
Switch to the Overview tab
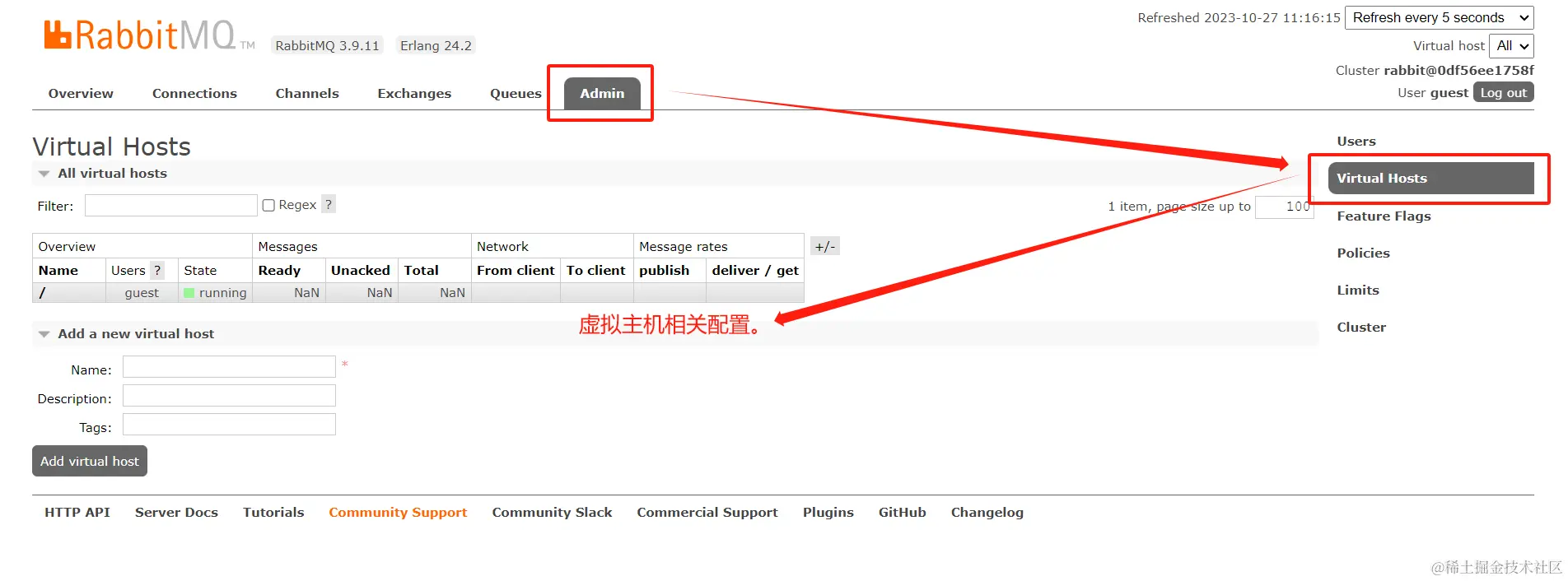click(81, 93)
